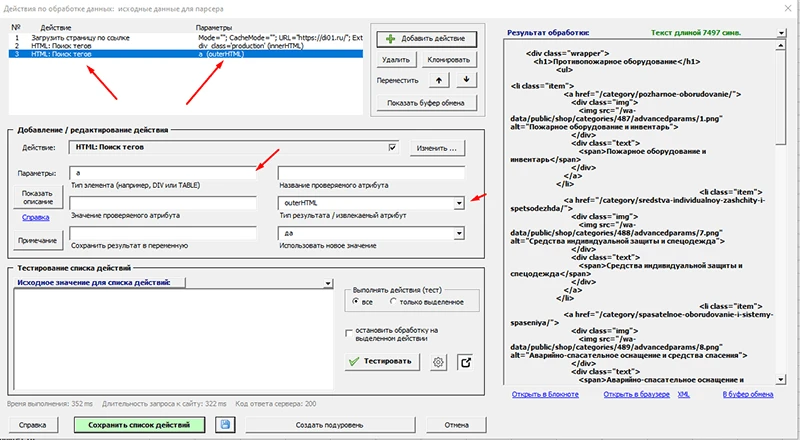Close the data processing actions dialog
Screen dimensions: 800x440
pyautogui.click(x=788, y=8)
